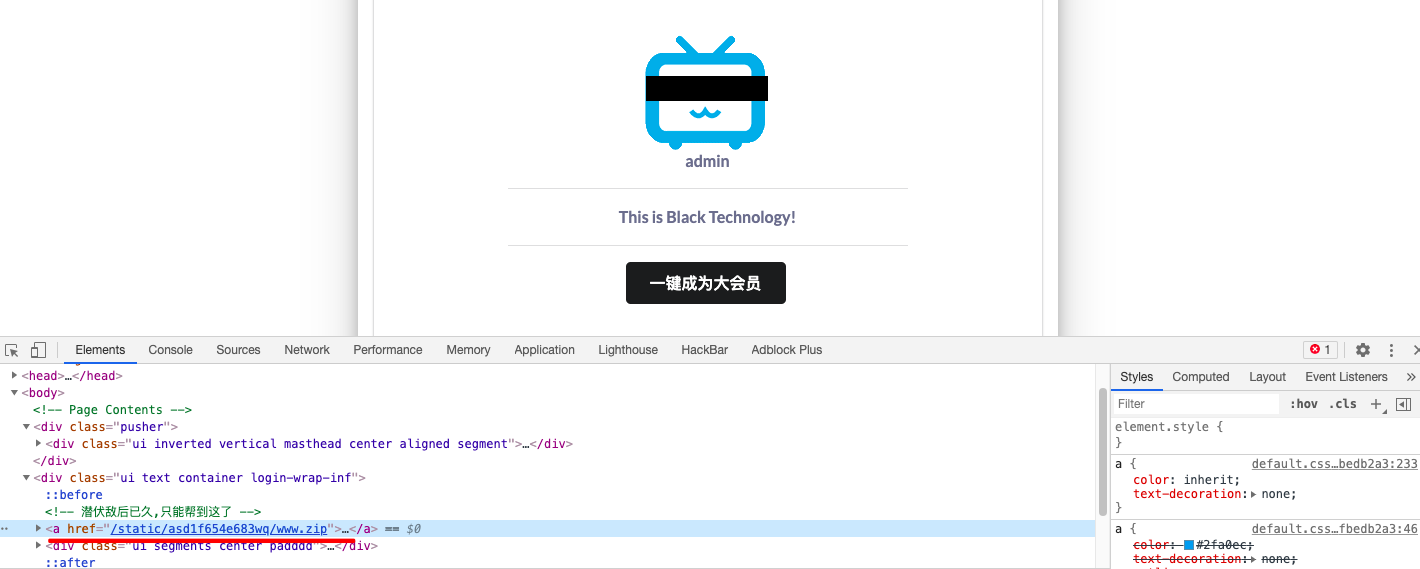Activate the inspect element picker icon
Image resolution: width=1420 pixels, height=569 pixels.
12,350
